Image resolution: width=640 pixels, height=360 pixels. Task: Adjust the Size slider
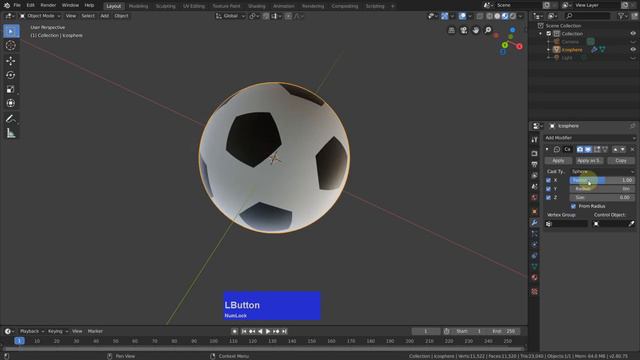coord(602,198)
